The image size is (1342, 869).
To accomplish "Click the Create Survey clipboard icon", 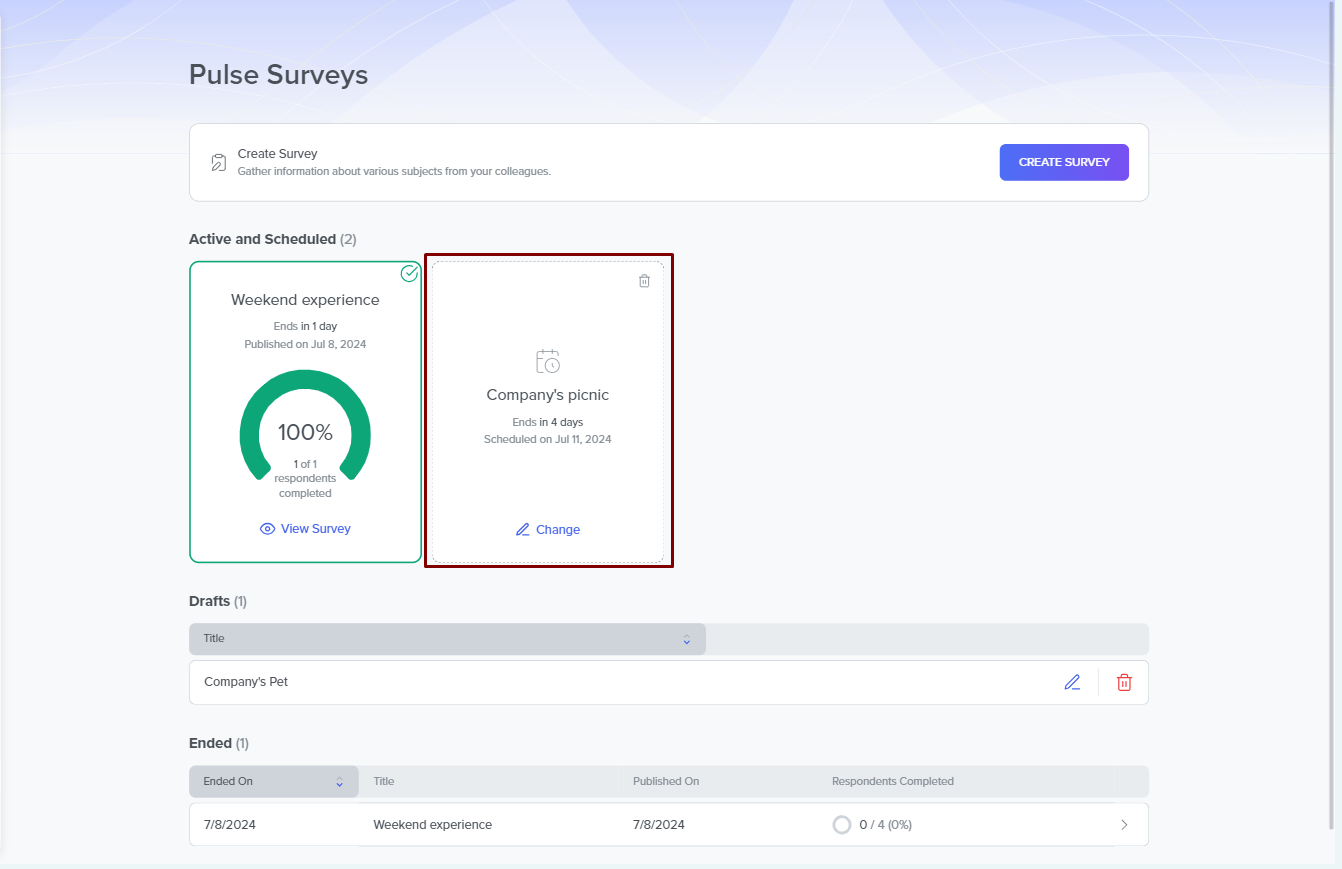I will [x=218, y=162].
